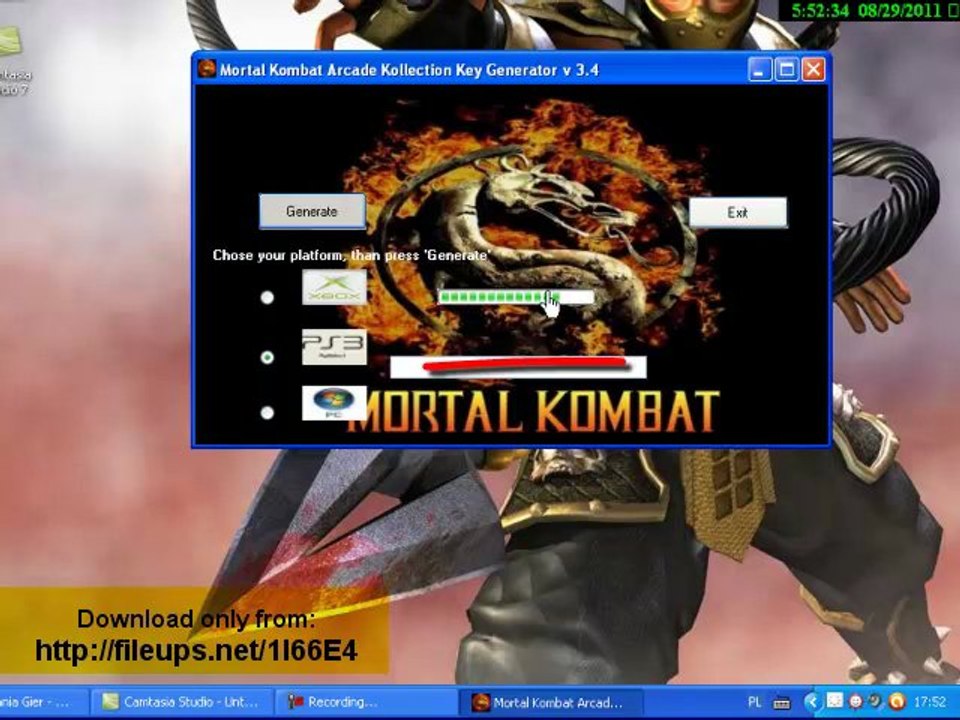Click the 'Chose your platform' instruction text

(351, 255)
